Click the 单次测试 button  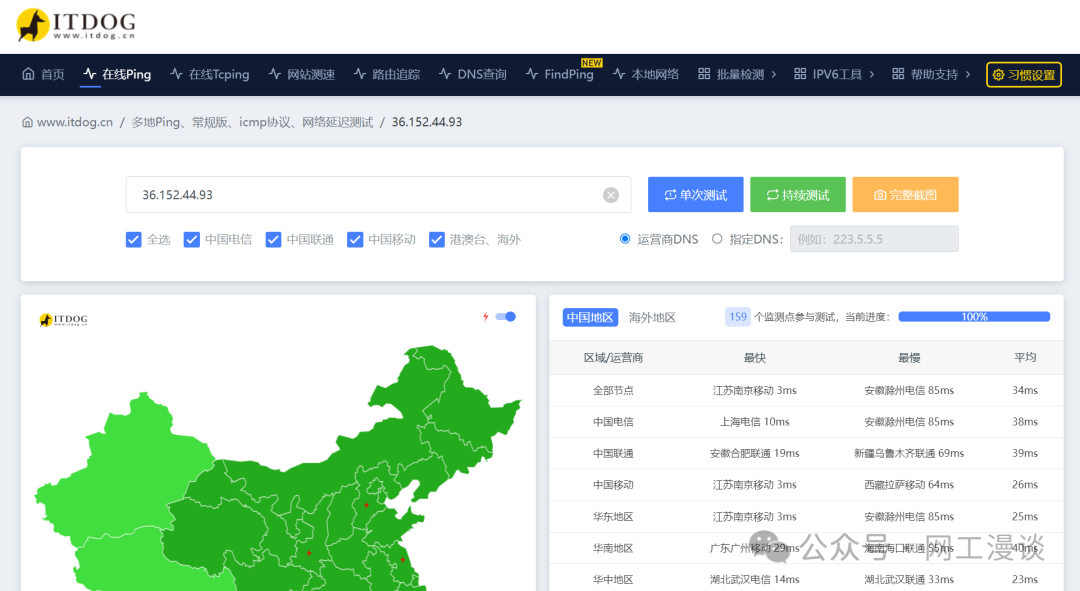pos(696,194)
